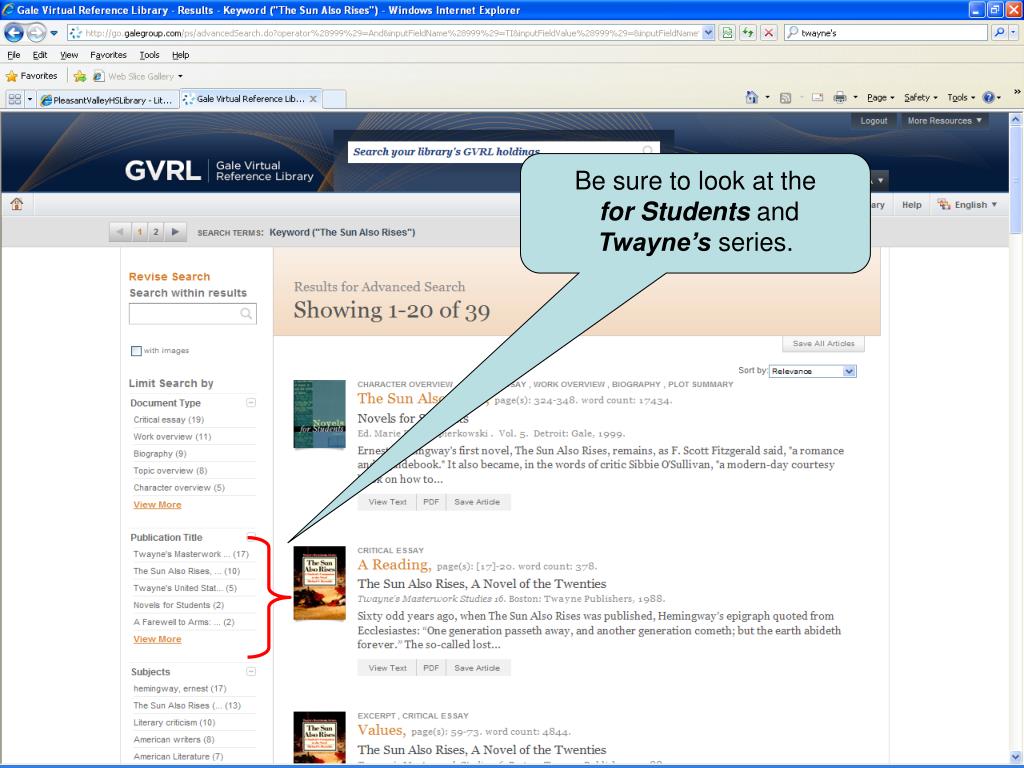Click the GVRL home house icon

click(x=17, y=204)
